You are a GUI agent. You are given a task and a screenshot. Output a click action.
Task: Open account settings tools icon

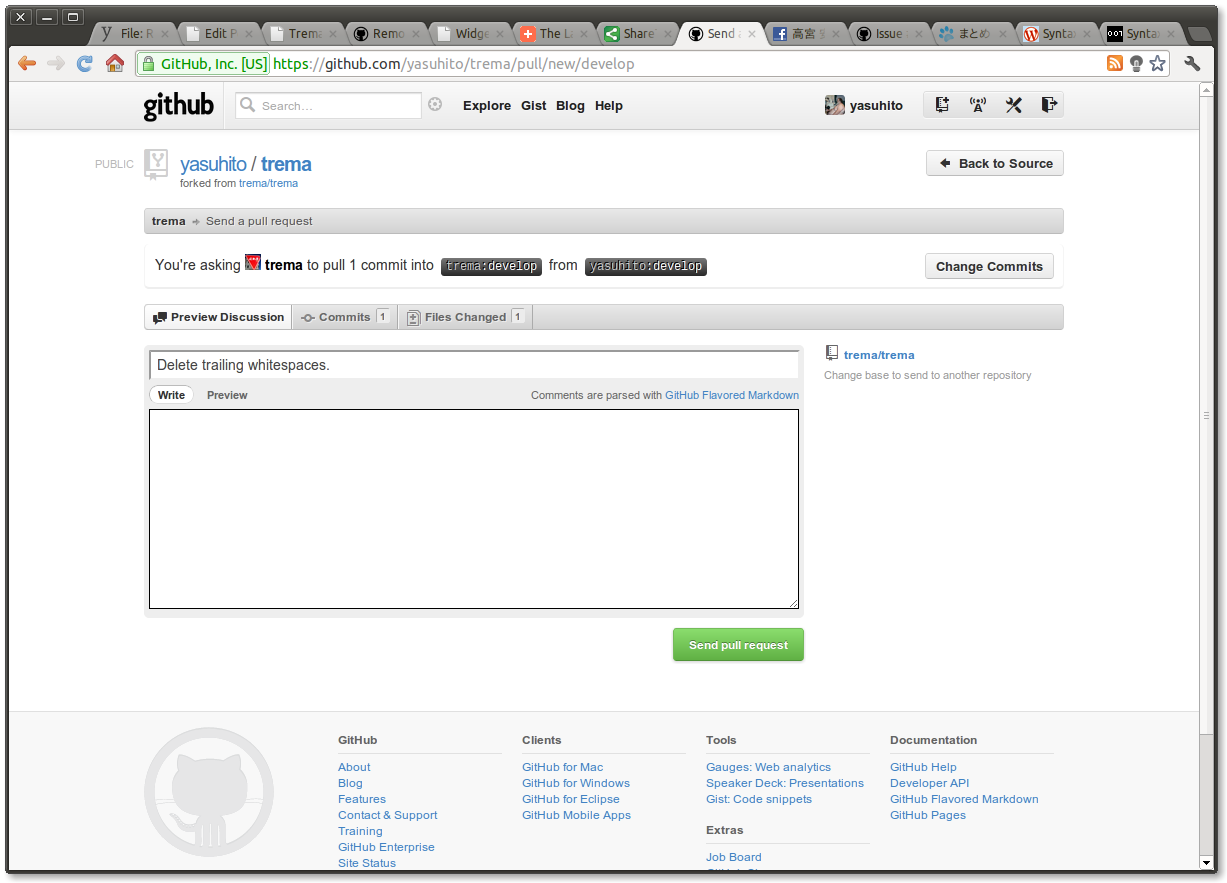tap(1013, 105)
